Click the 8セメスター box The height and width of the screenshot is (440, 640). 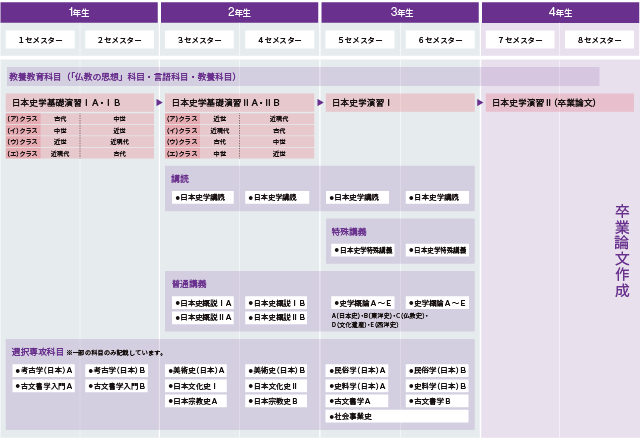click(599, 40)
